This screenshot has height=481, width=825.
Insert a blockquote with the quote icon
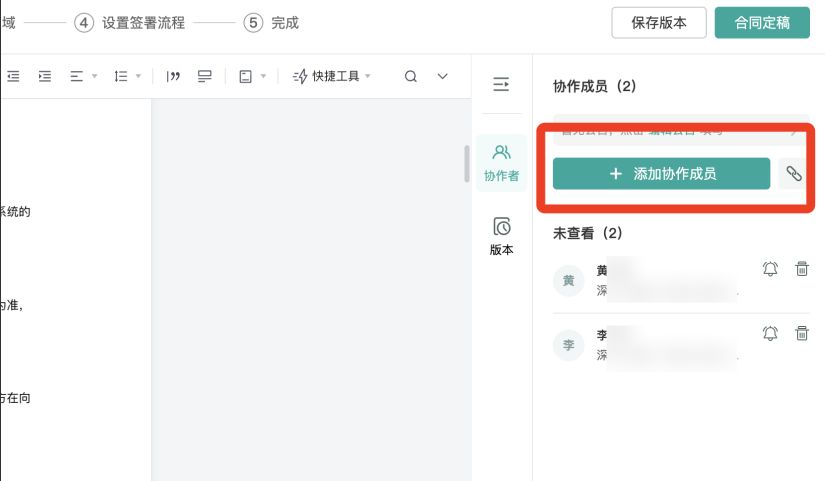pyautogui.click(x=173, y=76)
